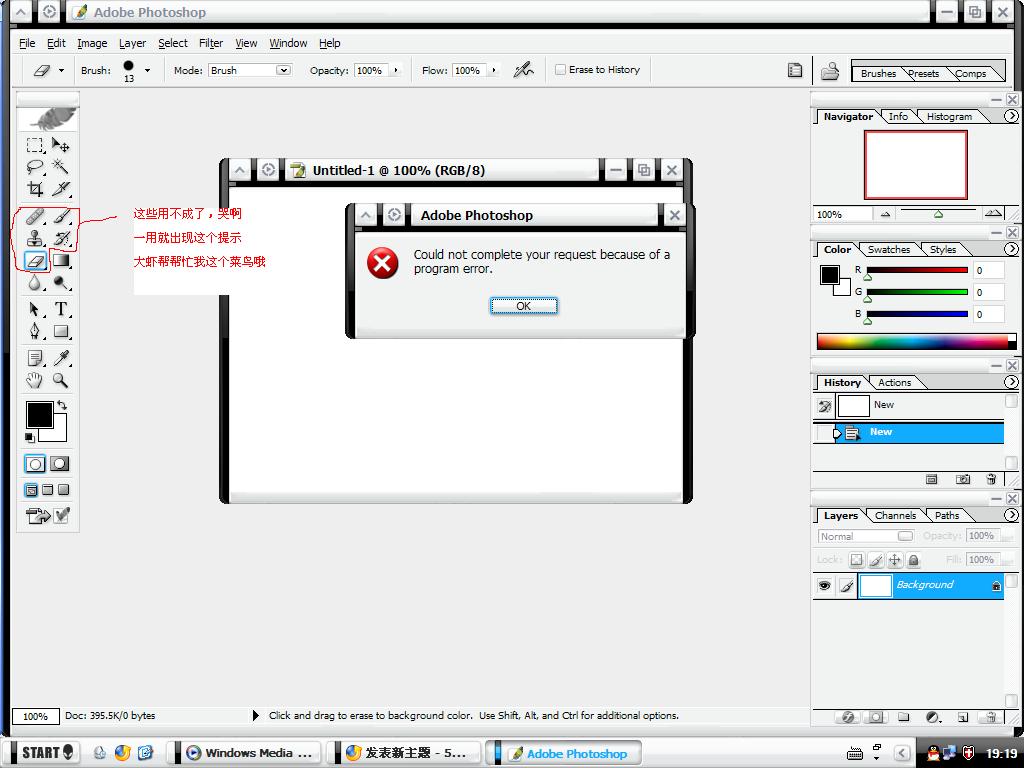1024x768 pixels.
Task: Pick the Path Selection tool
Action: [x=35, y=310]
